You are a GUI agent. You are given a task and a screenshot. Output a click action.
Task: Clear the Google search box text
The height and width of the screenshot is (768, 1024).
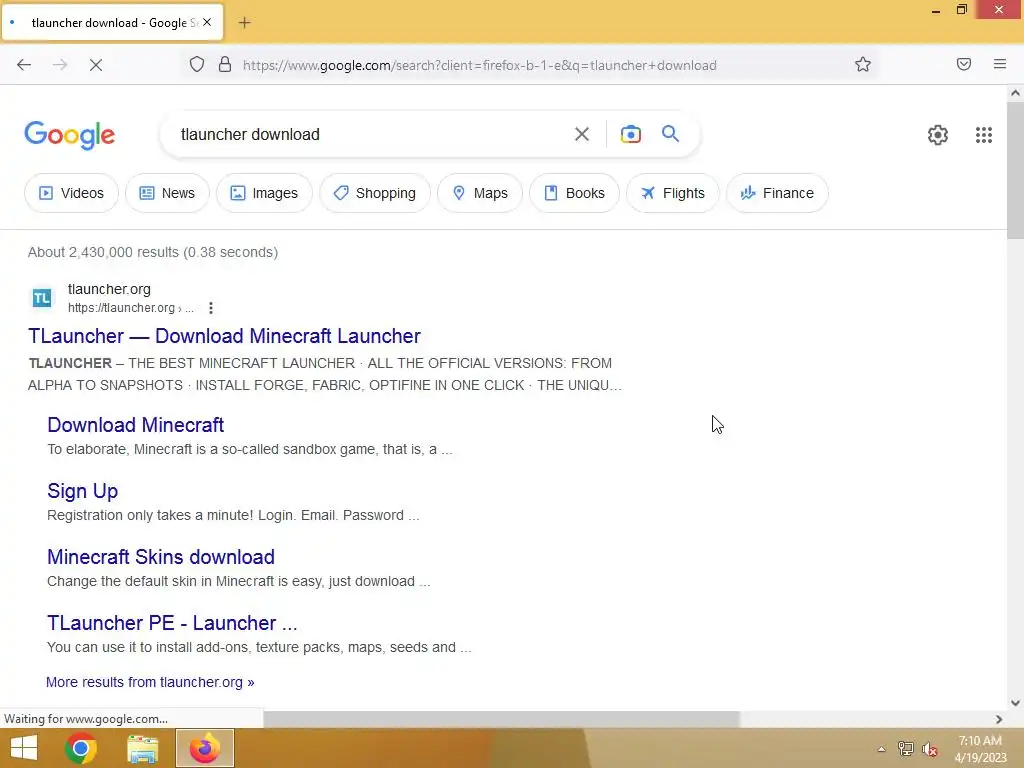coord(582,135)
